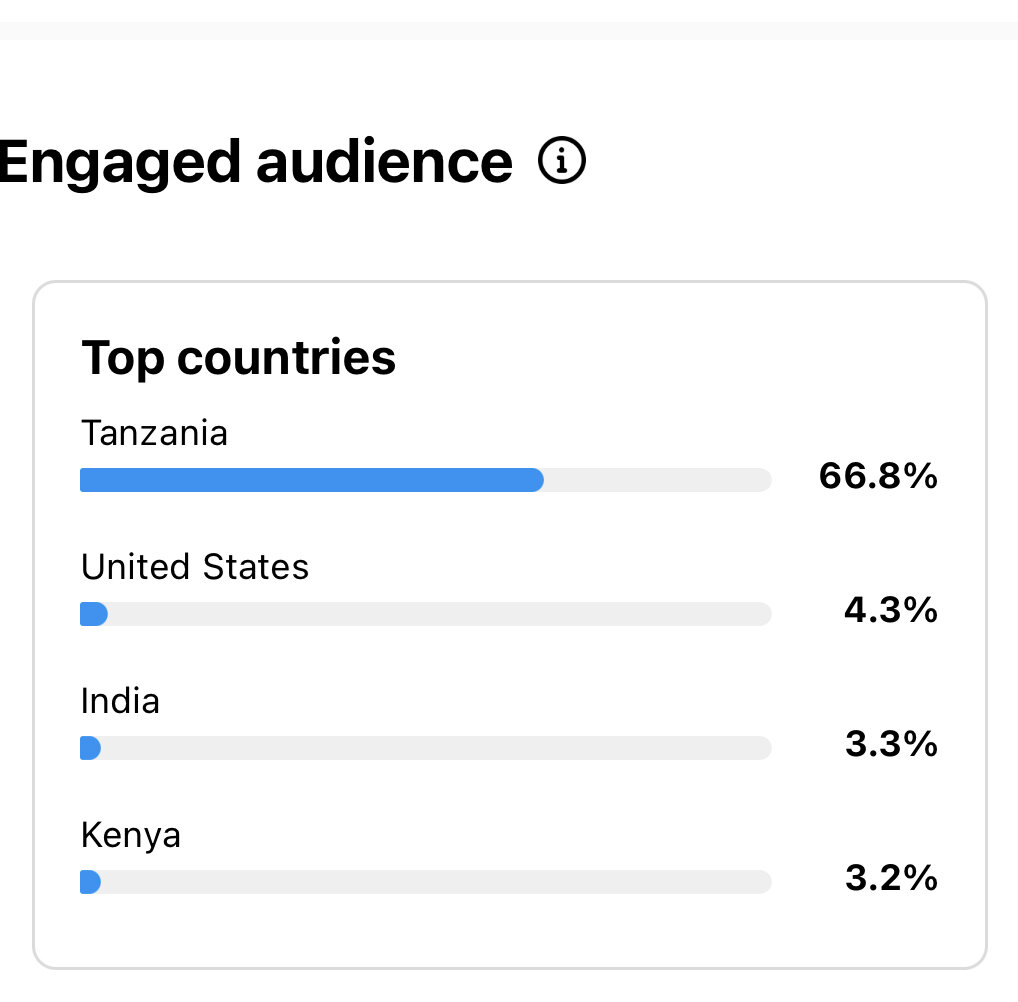Click the United States progress bar
This screenshot has height=1002, width=1018.
(x=426, y=614)
